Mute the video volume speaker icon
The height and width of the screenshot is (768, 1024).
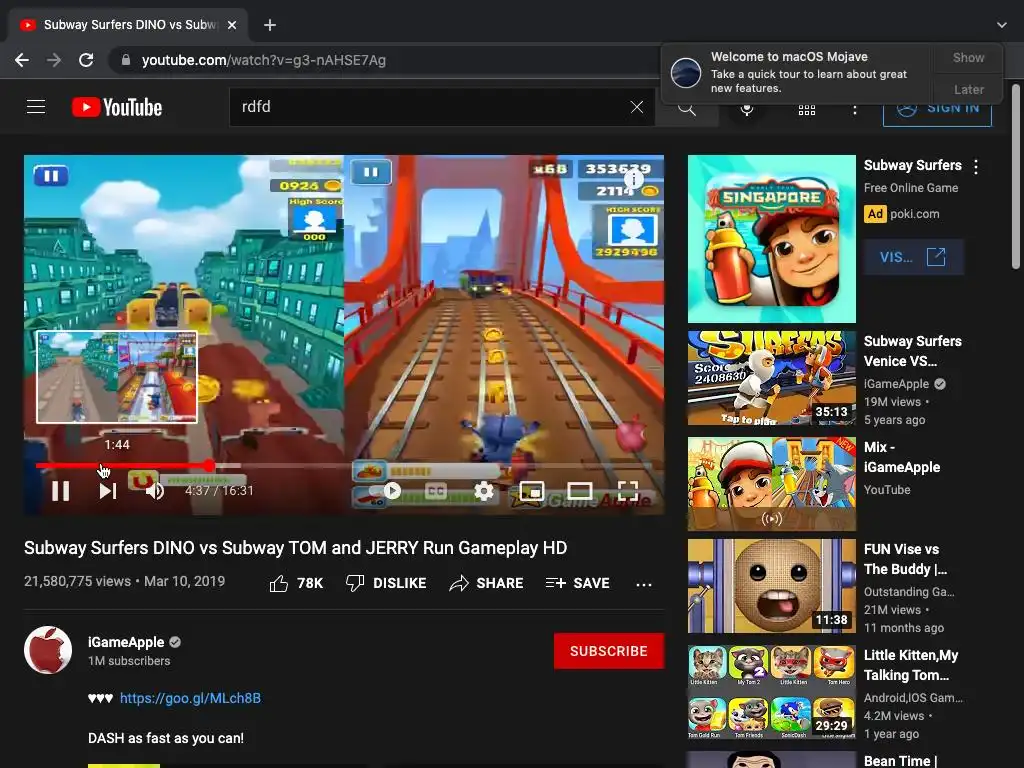click(x=155, y=490)
